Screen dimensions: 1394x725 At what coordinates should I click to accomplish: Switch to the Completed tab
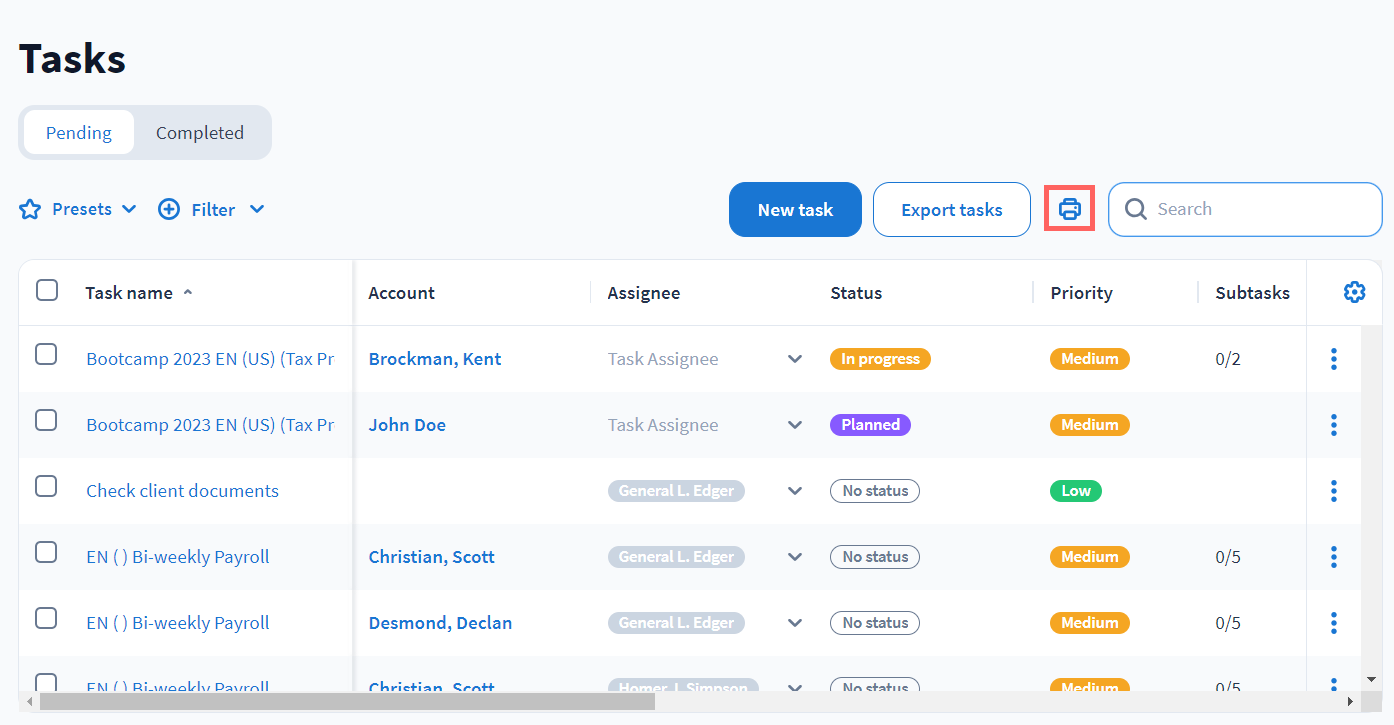point(200,133)
